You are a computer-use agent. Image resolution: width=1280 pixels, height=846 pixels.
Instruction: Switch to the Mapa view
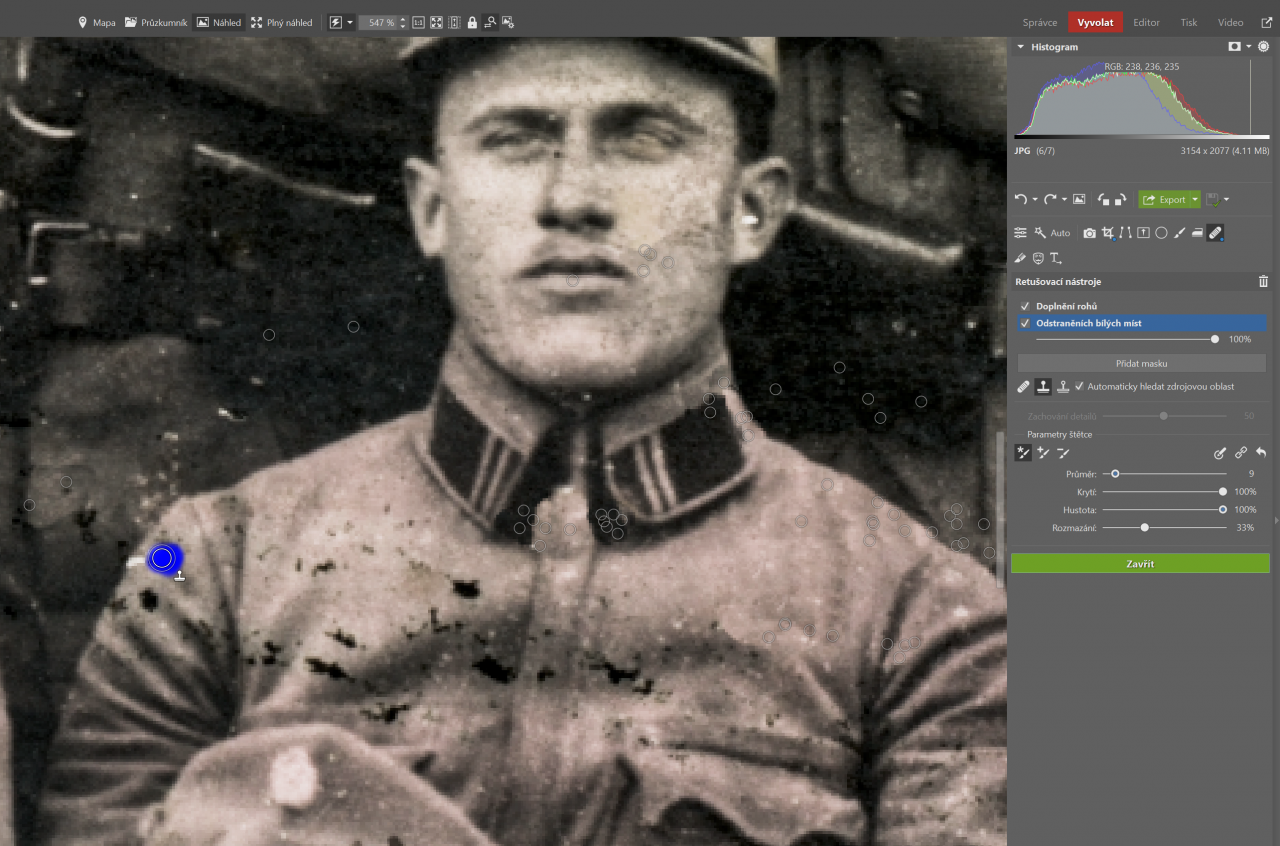(97, 22)
